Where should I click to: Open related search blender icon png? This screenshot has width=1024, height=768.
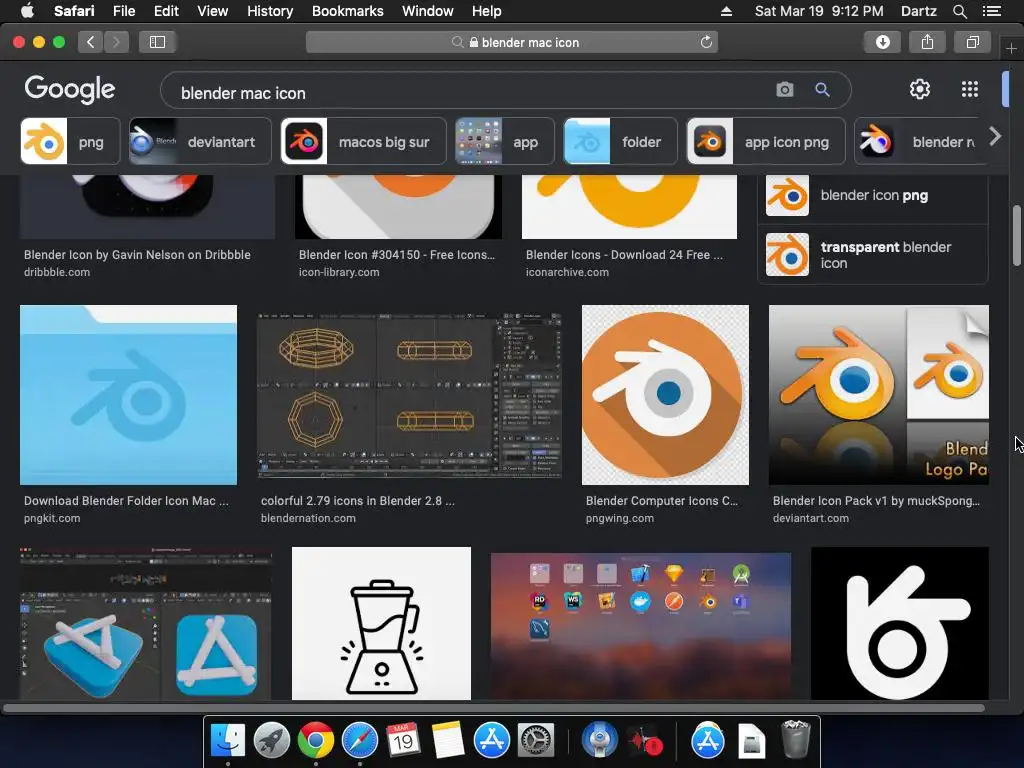pyautogui.click(x=873, y=195)
